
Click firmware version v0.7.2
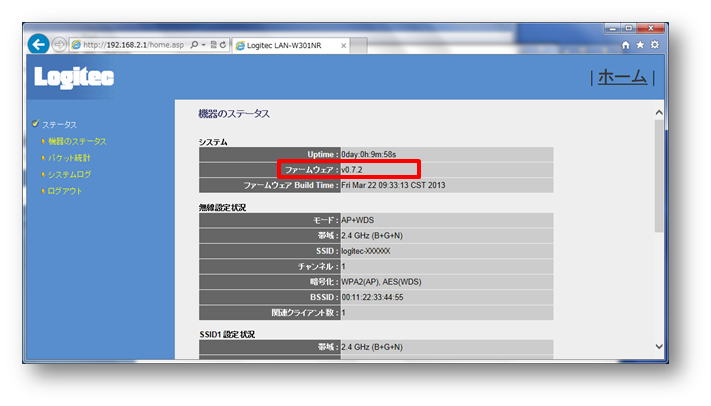(x=352, y=170)
